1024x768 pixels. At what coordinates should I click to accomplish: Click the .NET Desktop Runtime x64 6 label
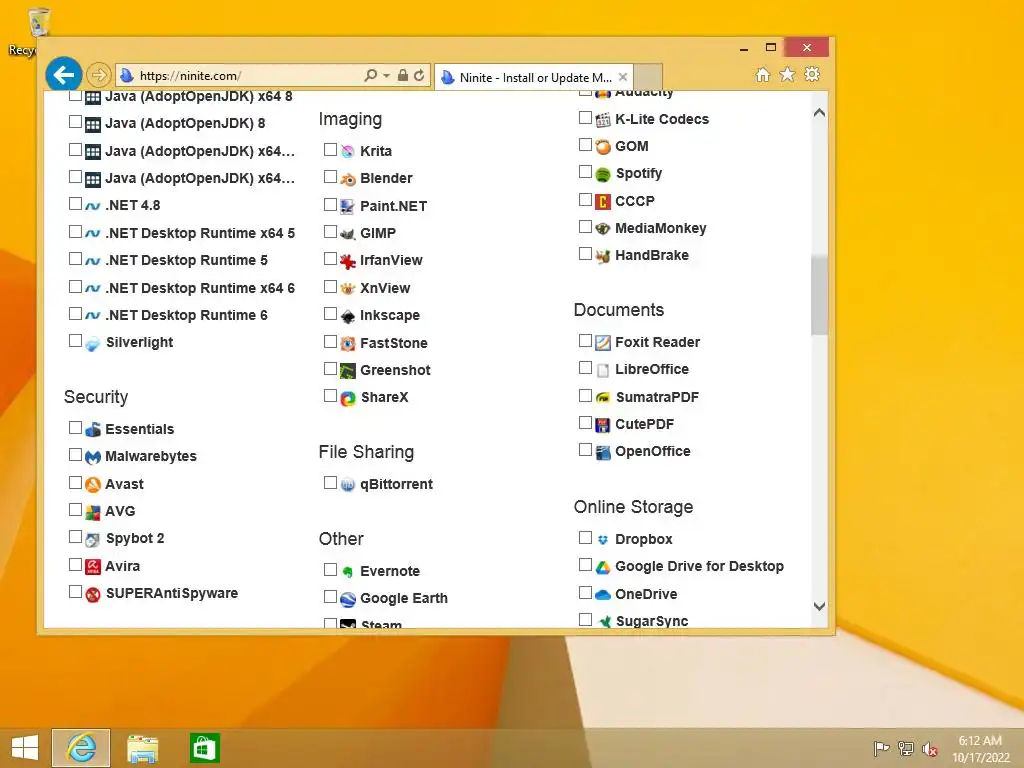coord(200,288)
